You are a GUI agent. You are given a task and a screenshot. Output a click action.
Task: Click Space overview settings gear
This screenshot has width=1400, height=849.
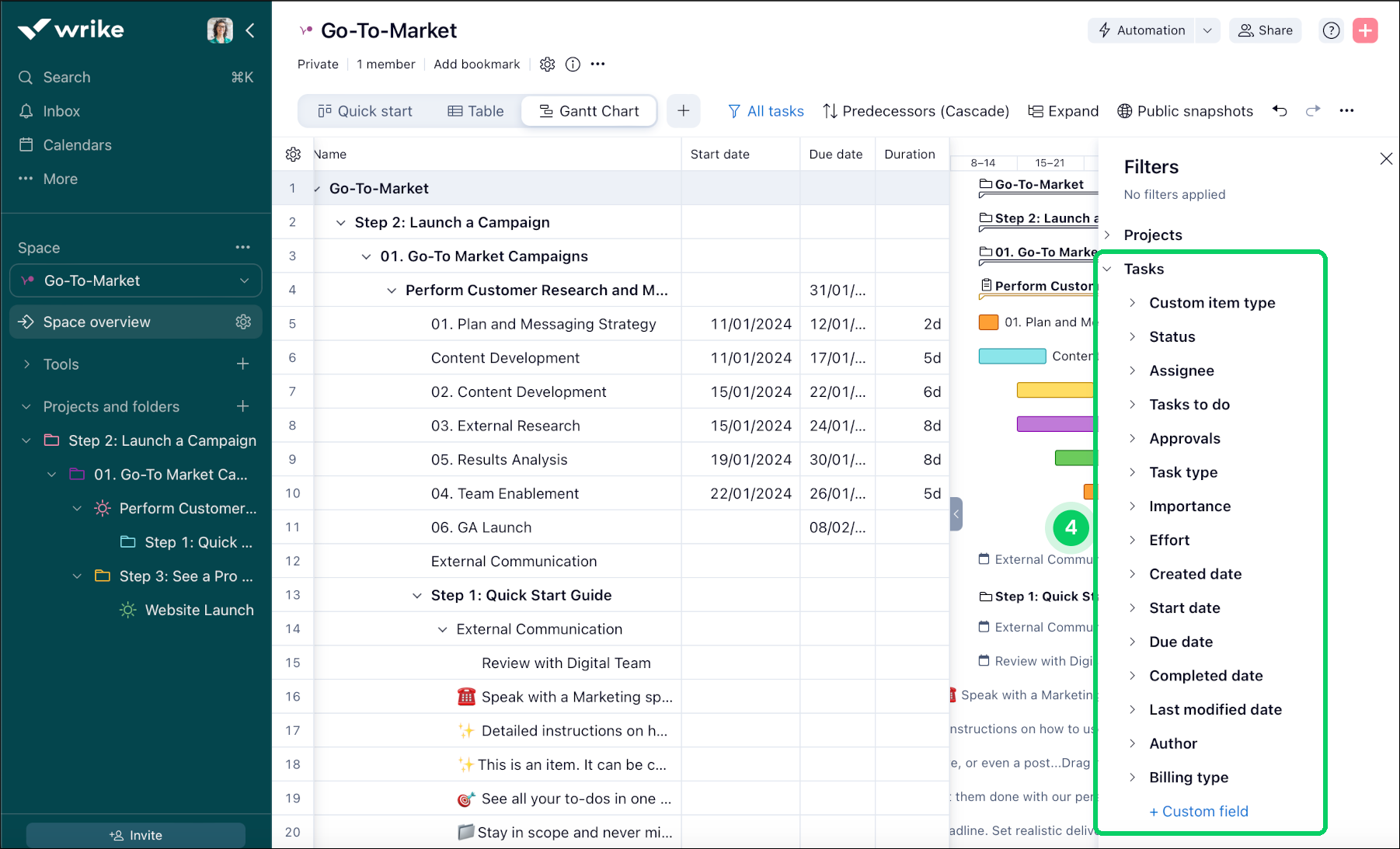tap(243, 322)
